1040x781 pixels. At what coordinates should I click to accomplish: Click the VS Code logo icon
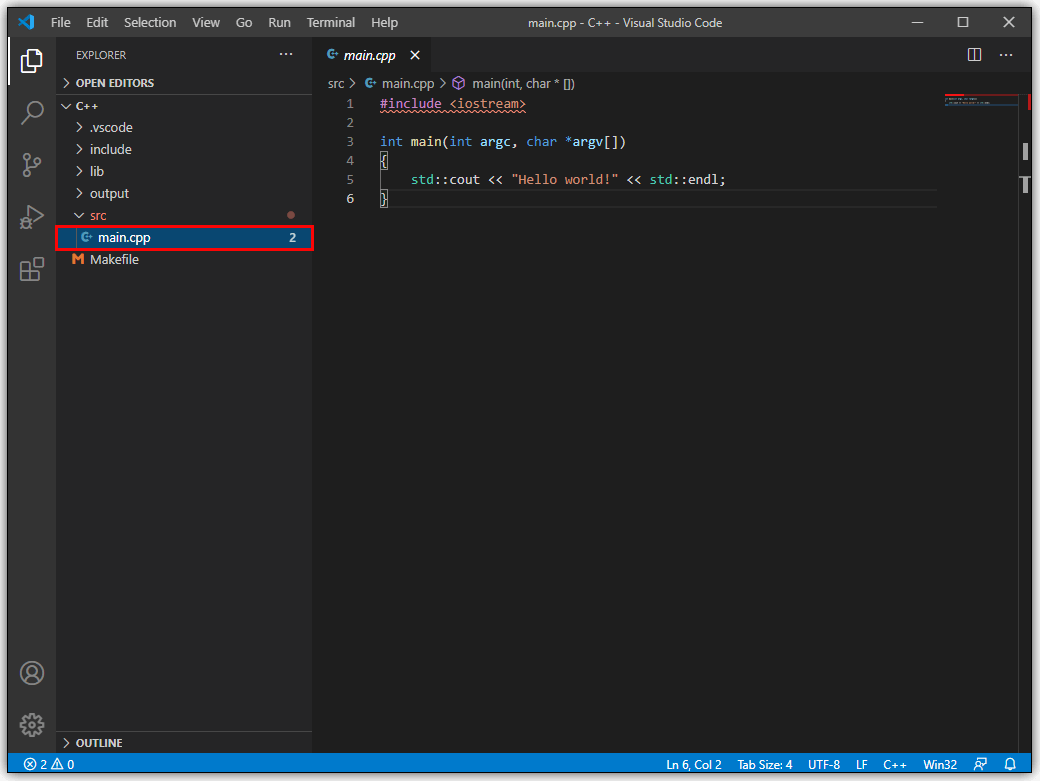tap(26, 22)
